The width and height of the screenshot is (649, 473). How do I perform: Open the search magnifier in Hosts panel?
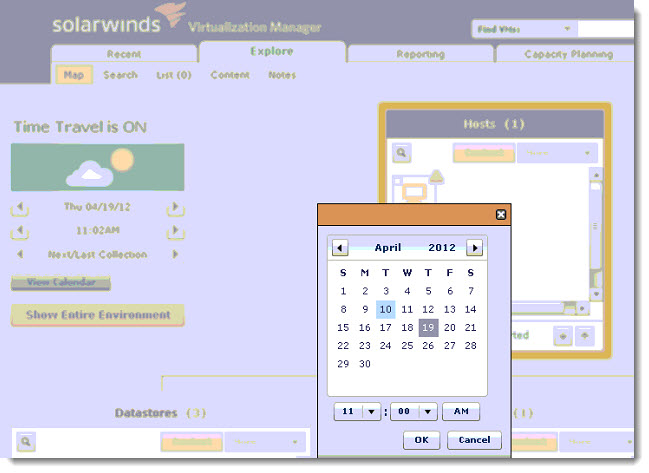401,153
